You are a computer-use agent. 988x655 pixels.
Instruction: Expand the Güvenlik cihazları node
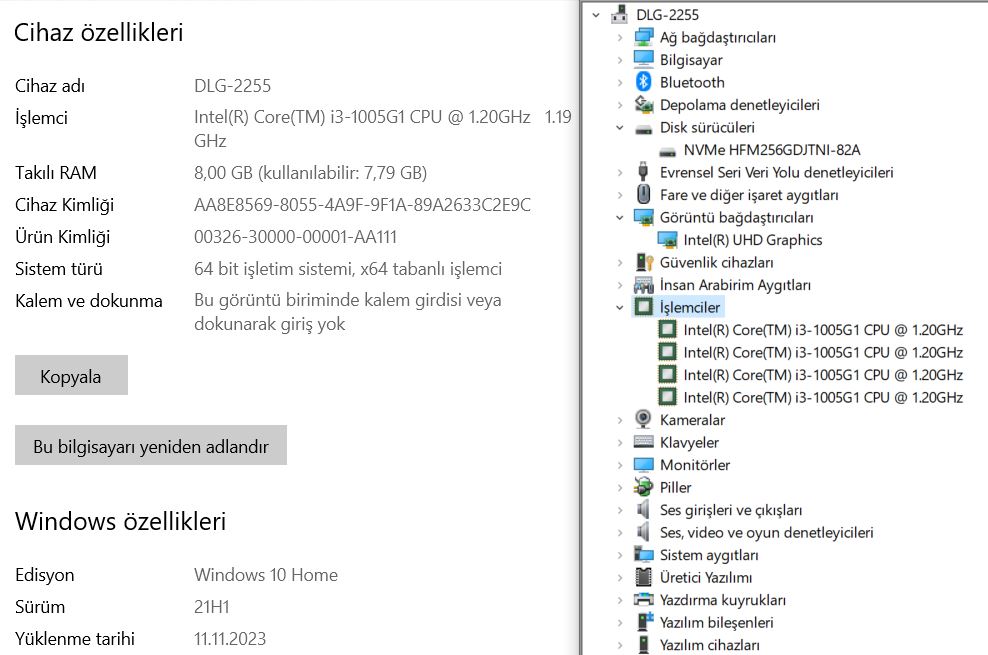(620, 263)
